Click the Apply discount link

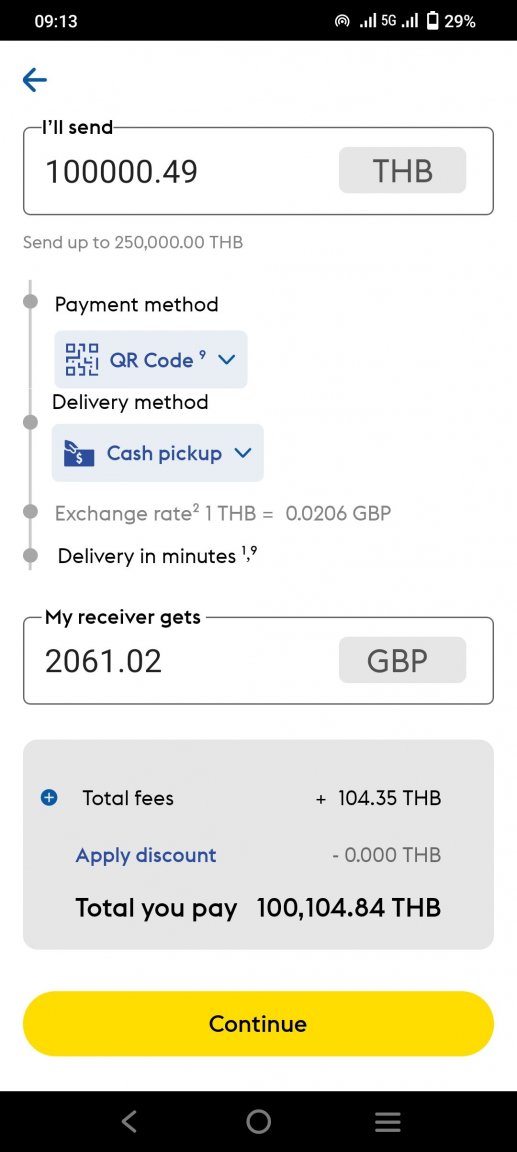tap(146, 855)
